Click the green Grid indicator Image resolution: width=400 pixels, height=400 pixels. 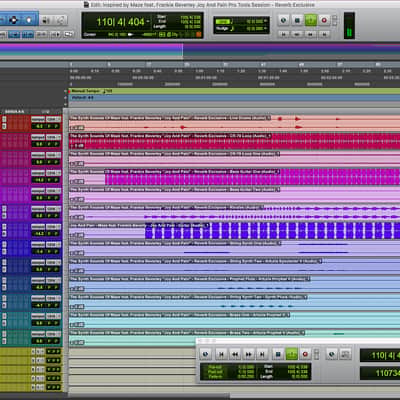point(222,22)
